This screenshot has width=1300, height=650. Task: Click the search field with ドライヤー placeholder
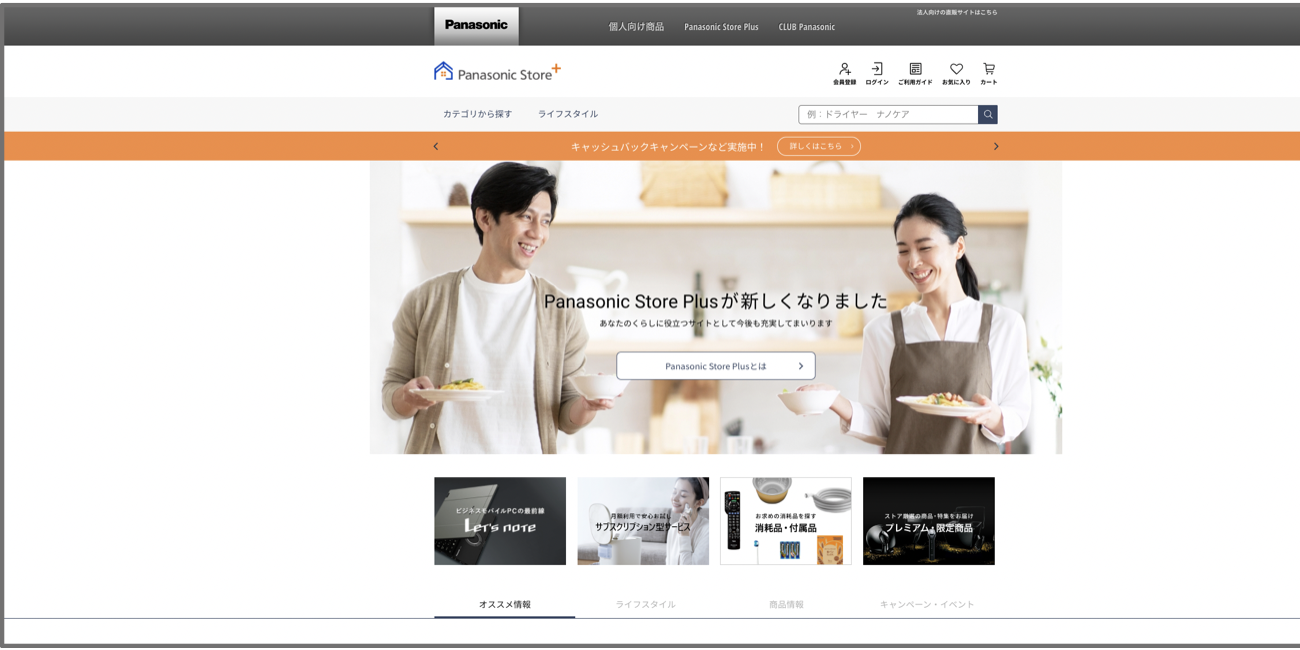tap(888, 114)
